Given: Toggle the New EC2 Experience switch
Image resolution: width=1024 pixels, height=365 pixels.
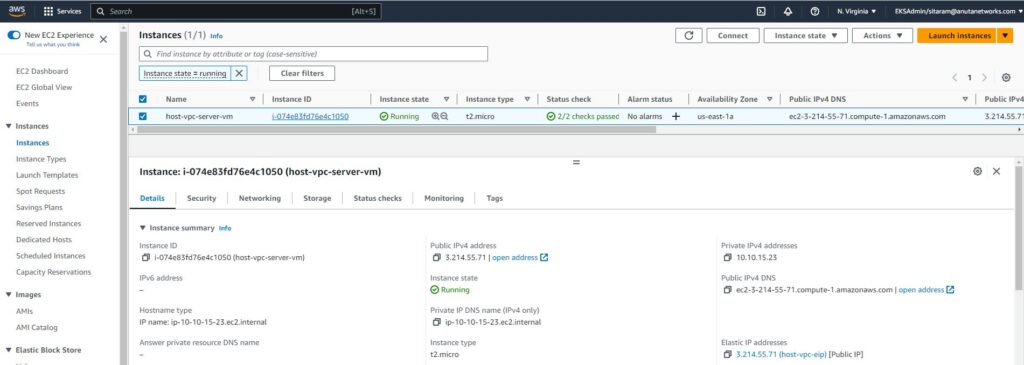Looking at the screenshot, I should tap(14, 35).
